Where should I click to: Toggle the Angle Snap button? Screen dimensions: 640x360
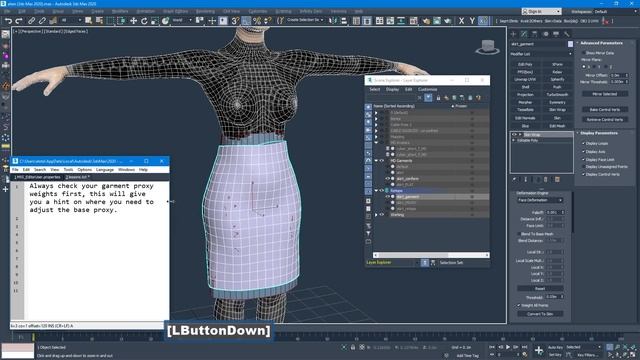point(246,21)
